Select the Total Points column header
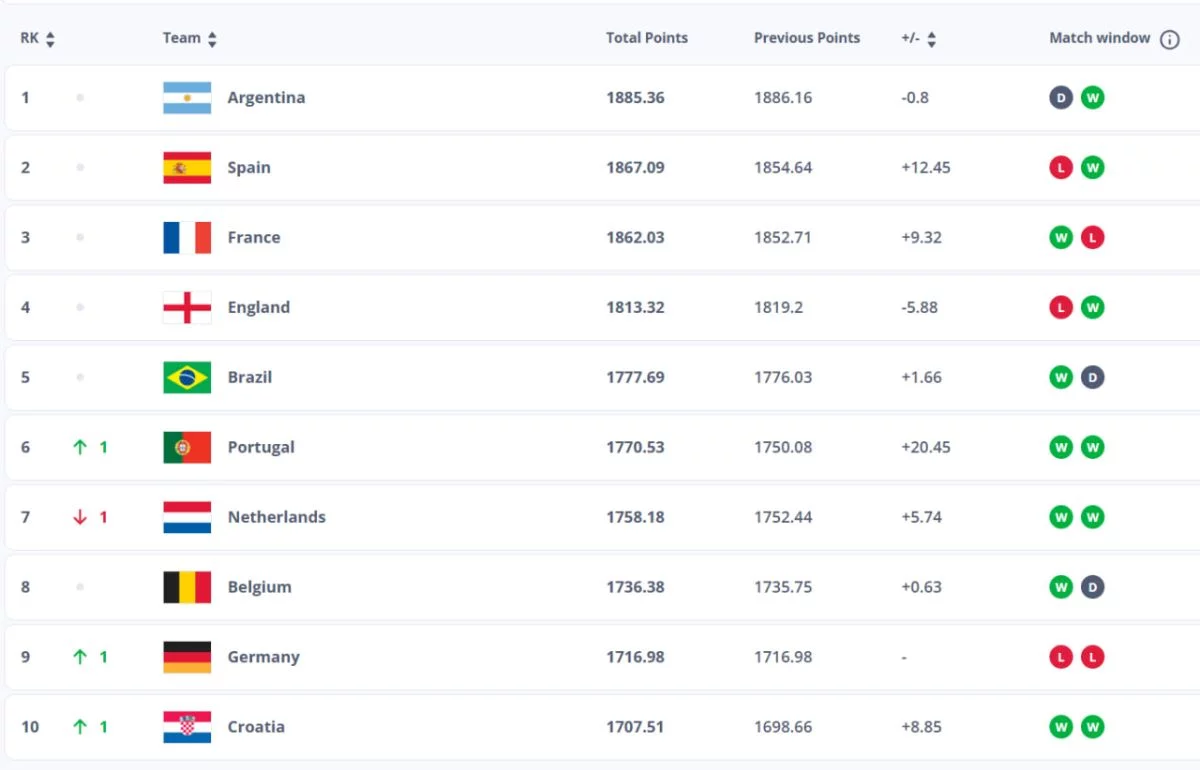1200x770 pixels. pyautogui.click(x=647, y=38)
